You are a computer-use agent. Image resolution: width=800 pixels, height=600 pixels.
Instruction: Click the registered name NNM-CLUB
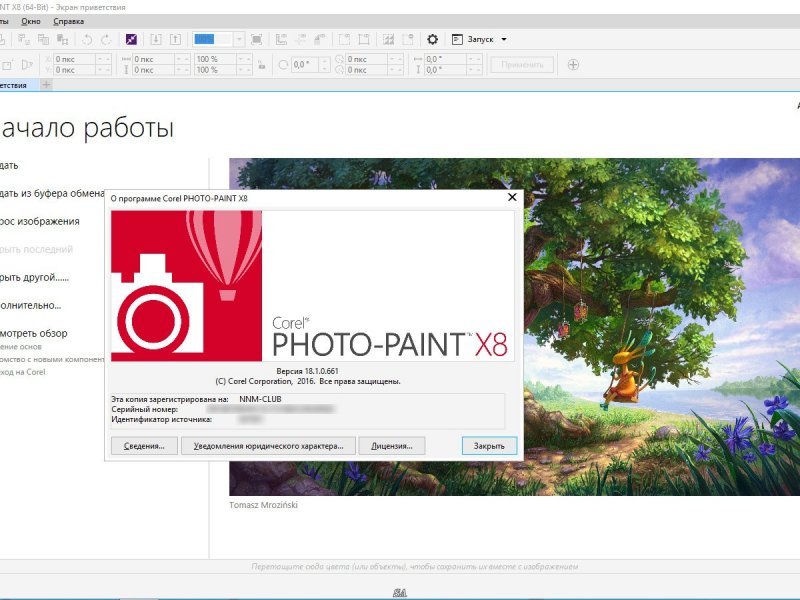click(x=260, y=399)
